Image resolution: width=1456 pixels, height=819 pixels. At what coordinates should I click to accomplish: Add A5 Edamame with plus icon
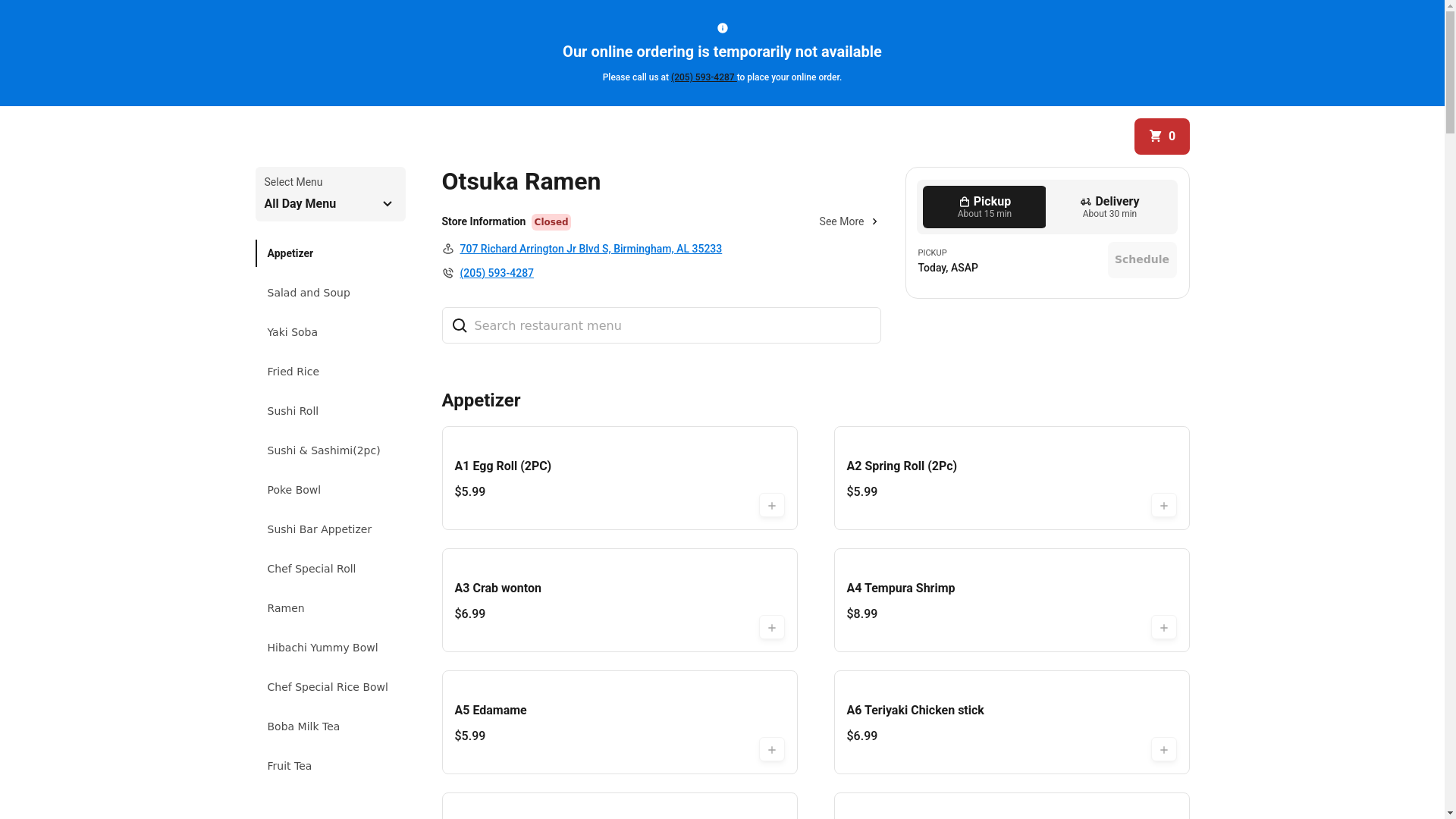[x=772, y=750]
